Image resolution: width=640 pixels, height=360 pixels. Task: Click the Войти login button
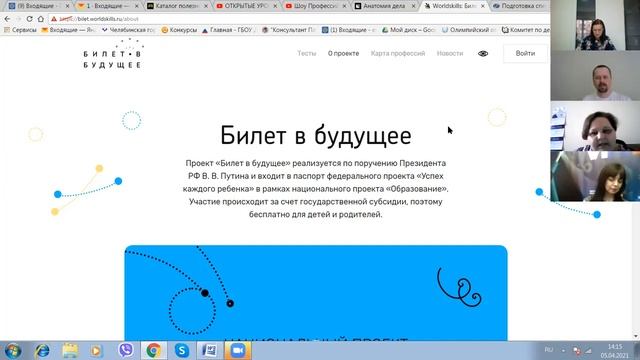click(x=525, y=53)
